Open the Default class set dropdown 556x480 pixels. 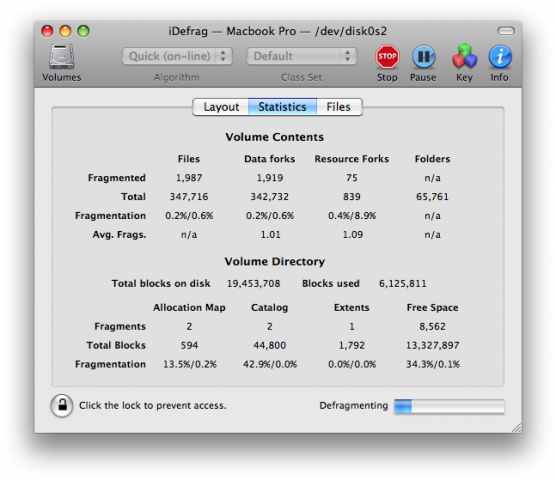click(302, 56)
